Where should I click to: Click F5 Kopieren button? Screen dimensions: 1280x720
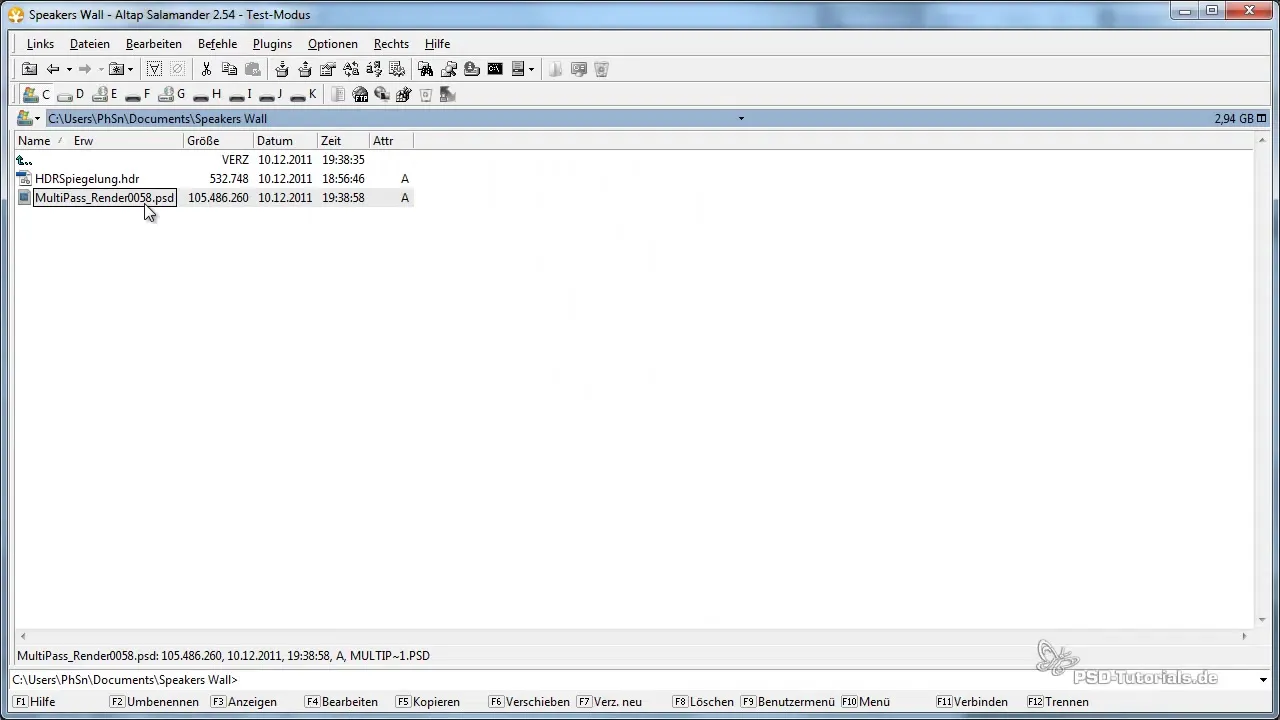pos(428,702)
